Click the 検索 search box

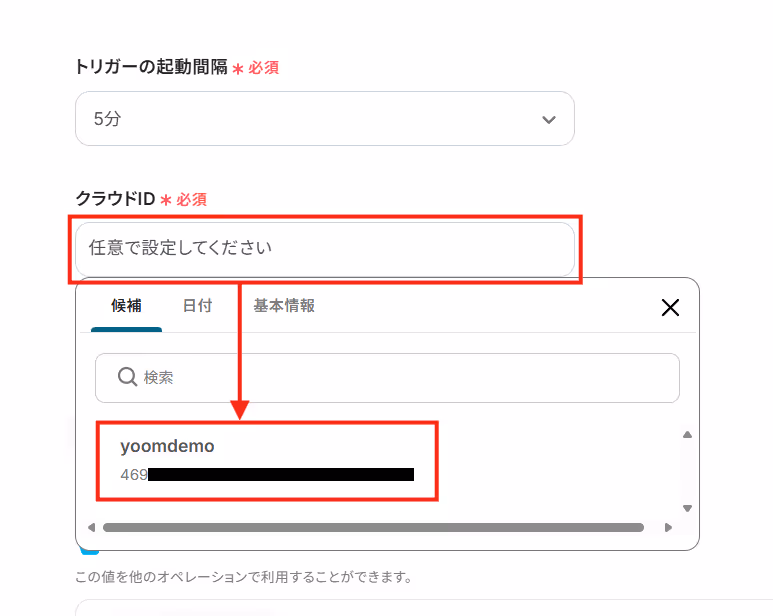(387, 378)
